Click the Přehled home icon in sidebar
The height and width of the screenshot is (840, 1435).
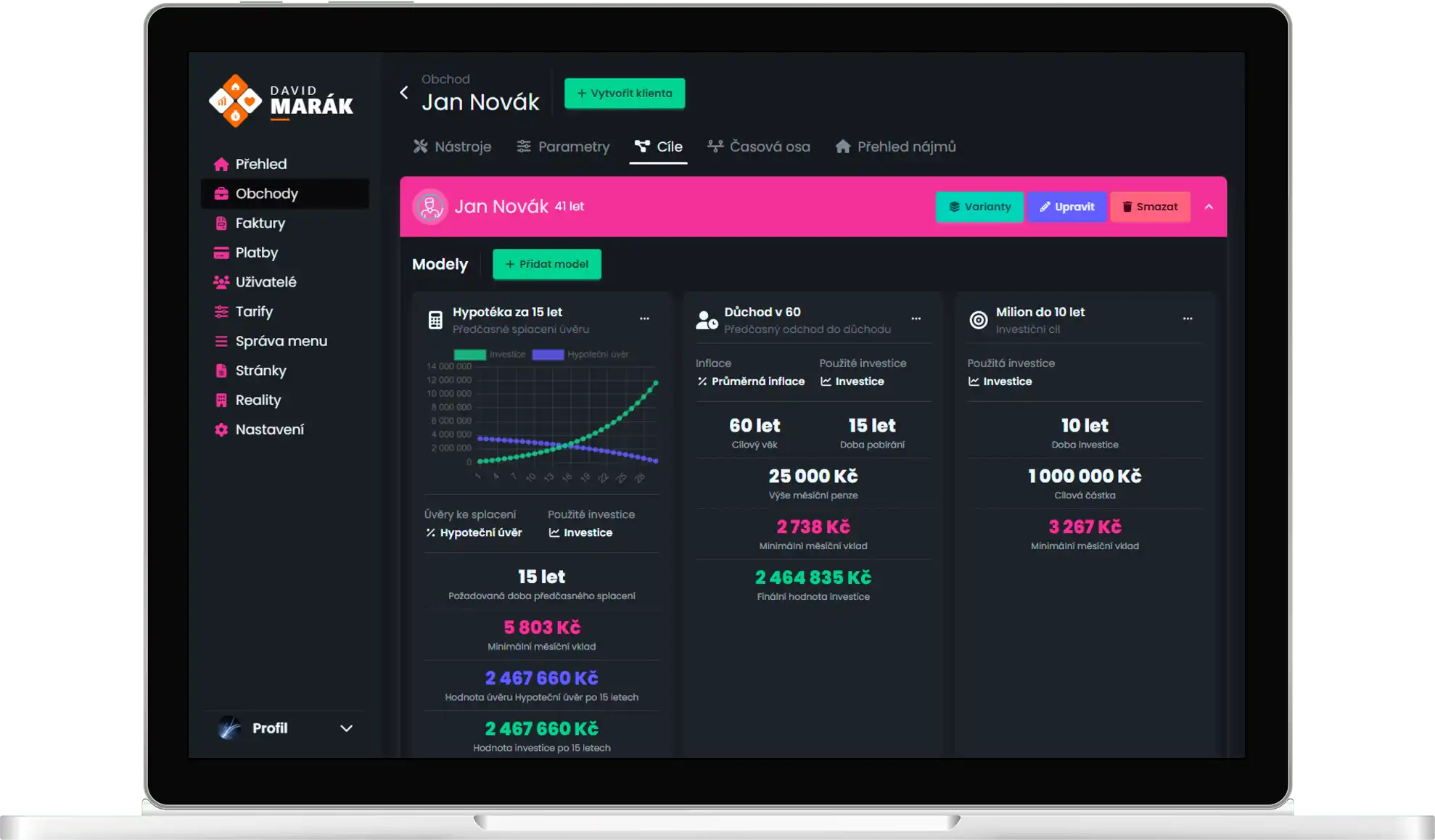[x=221, y=165]
